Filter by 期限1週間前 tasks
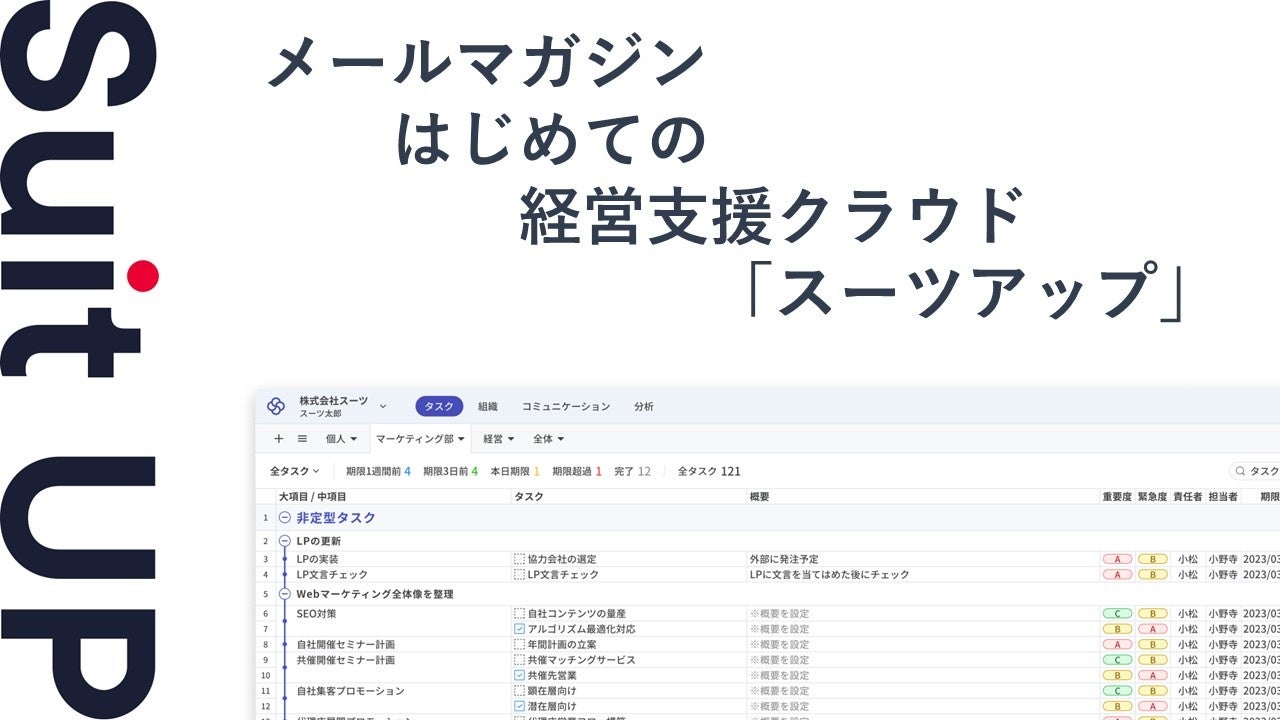Viewport: 1280px width, 720px height. click(x=378, y=471)
